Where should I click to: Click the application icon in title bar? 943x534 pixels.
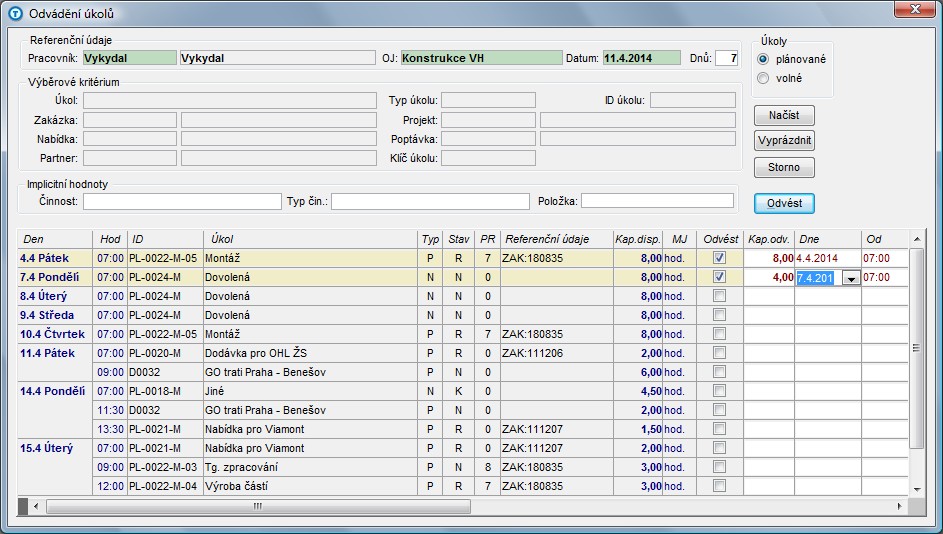click(16, 13)
